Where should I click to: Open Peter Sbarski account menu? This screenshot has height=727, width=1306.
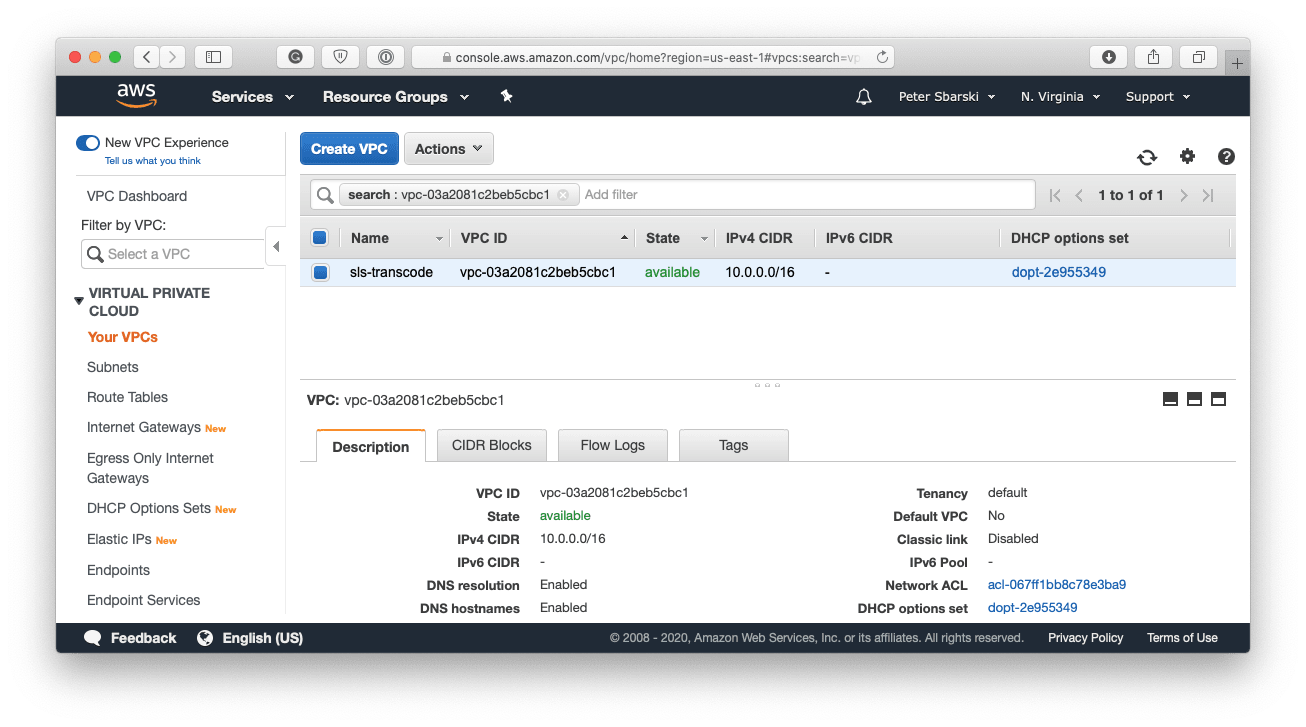947,97
